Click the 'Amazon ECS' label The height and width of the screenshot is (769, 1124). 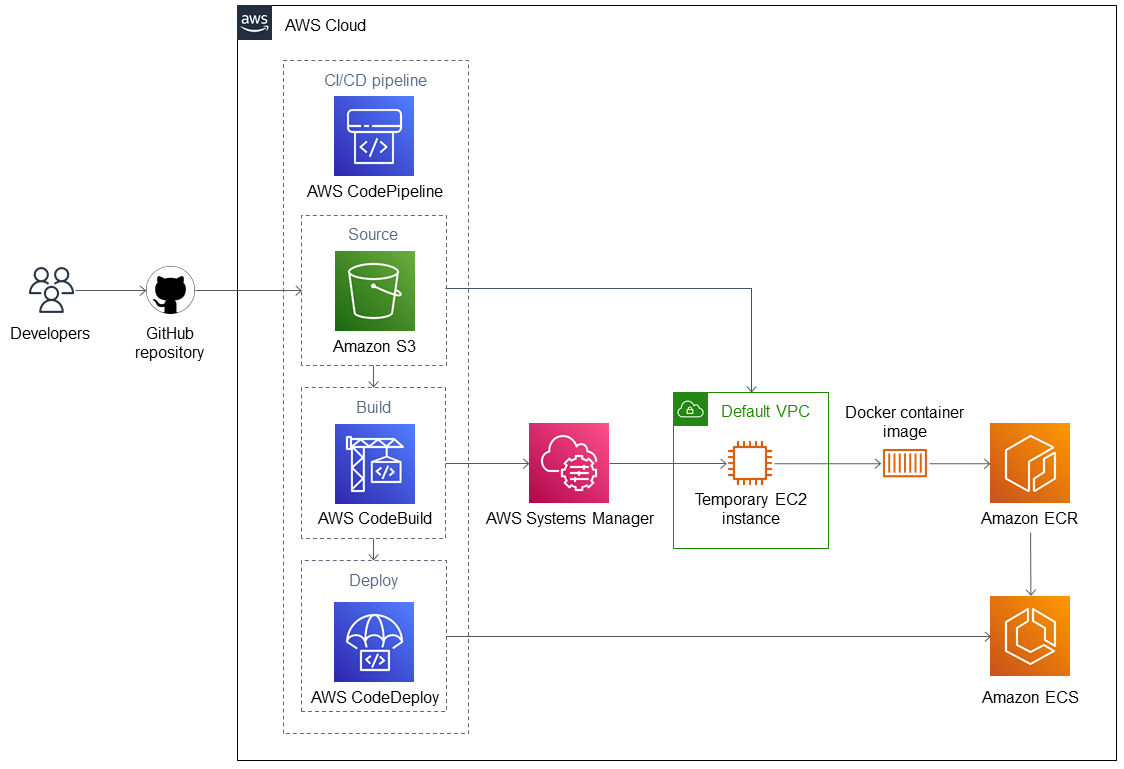click(1030, 697)
